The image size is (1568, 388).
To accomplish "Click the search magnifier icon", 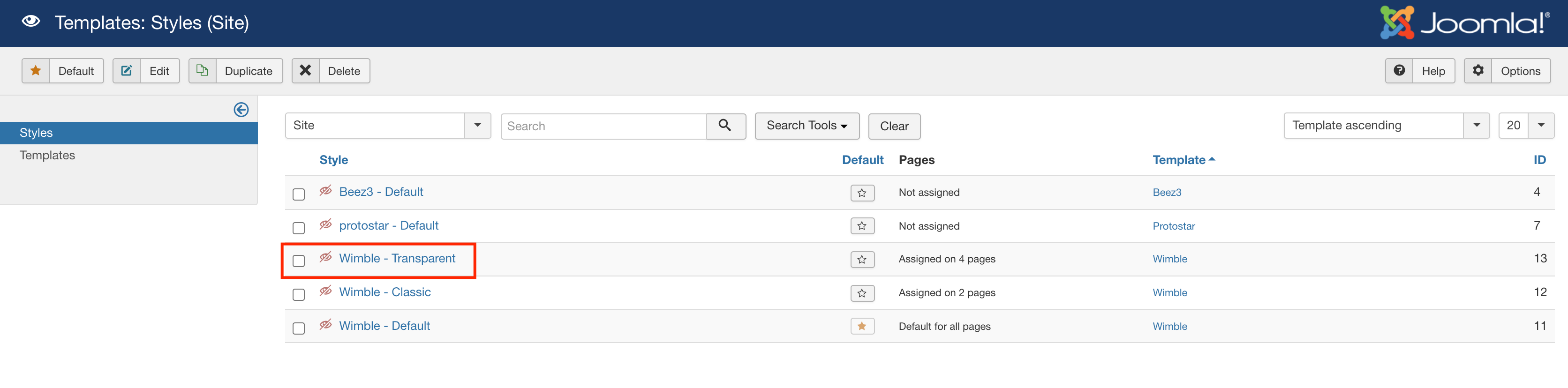I will pos(725,125).
